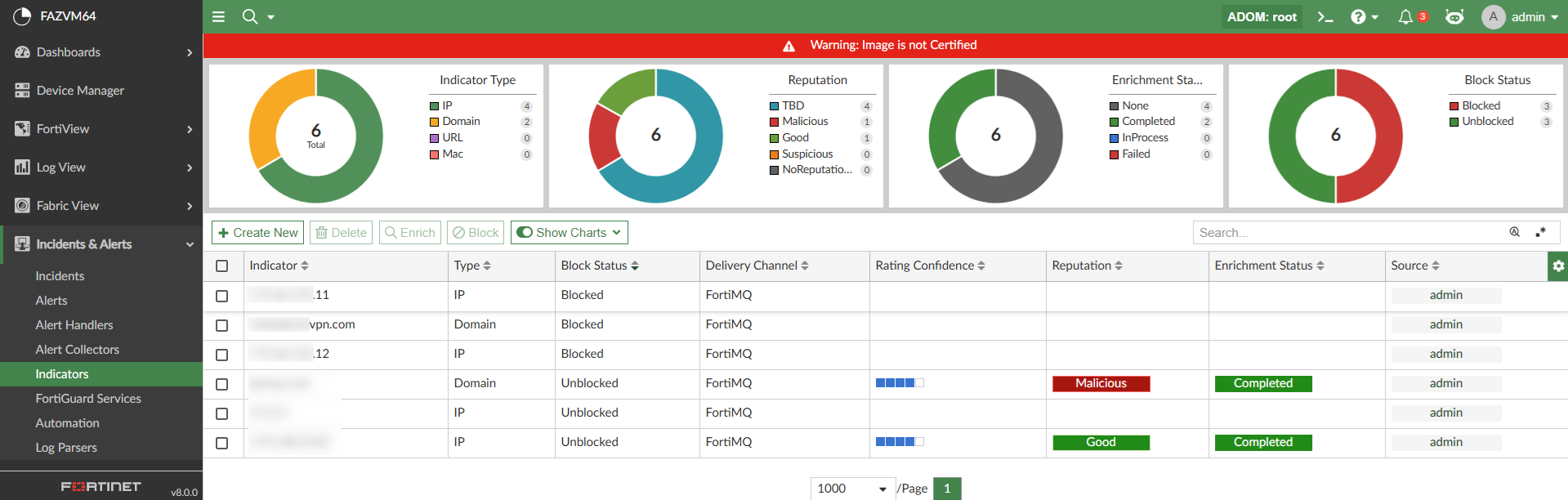
Task: Toggle the Show Charts switch
Action: point(525,233)
